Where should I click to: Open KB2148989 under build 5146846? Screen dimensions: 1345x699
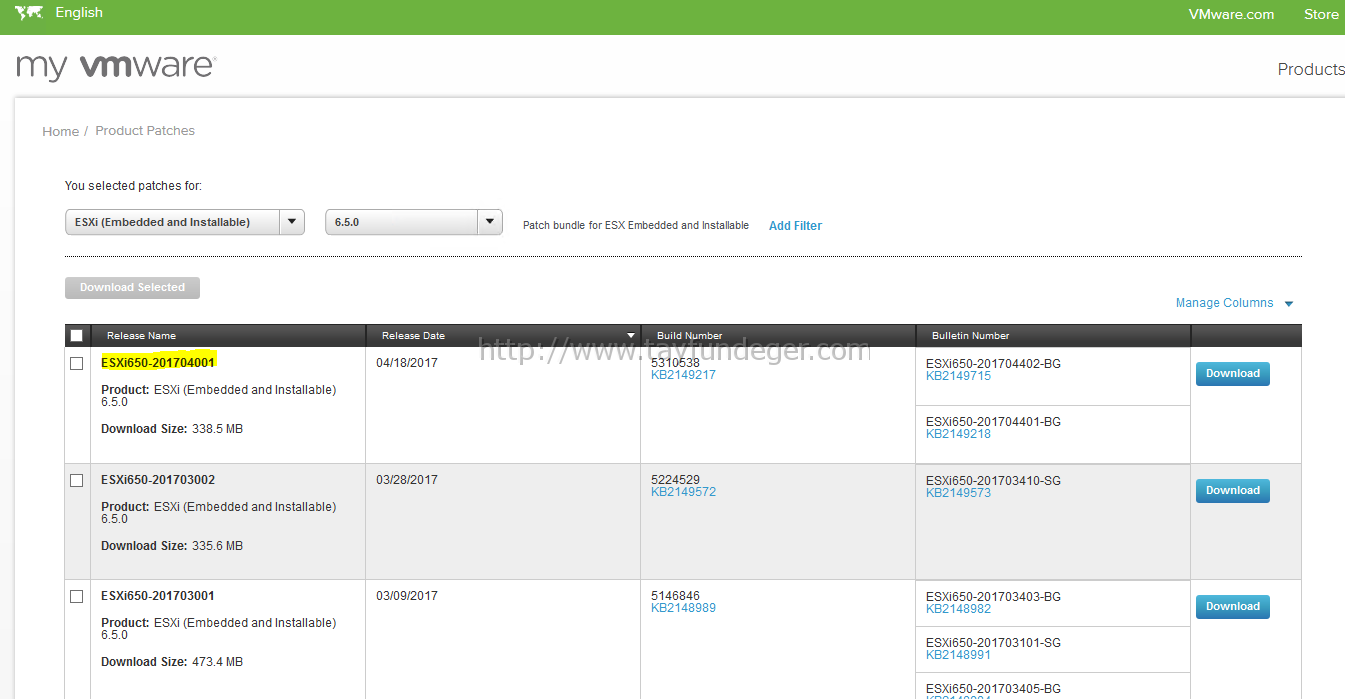683,608
